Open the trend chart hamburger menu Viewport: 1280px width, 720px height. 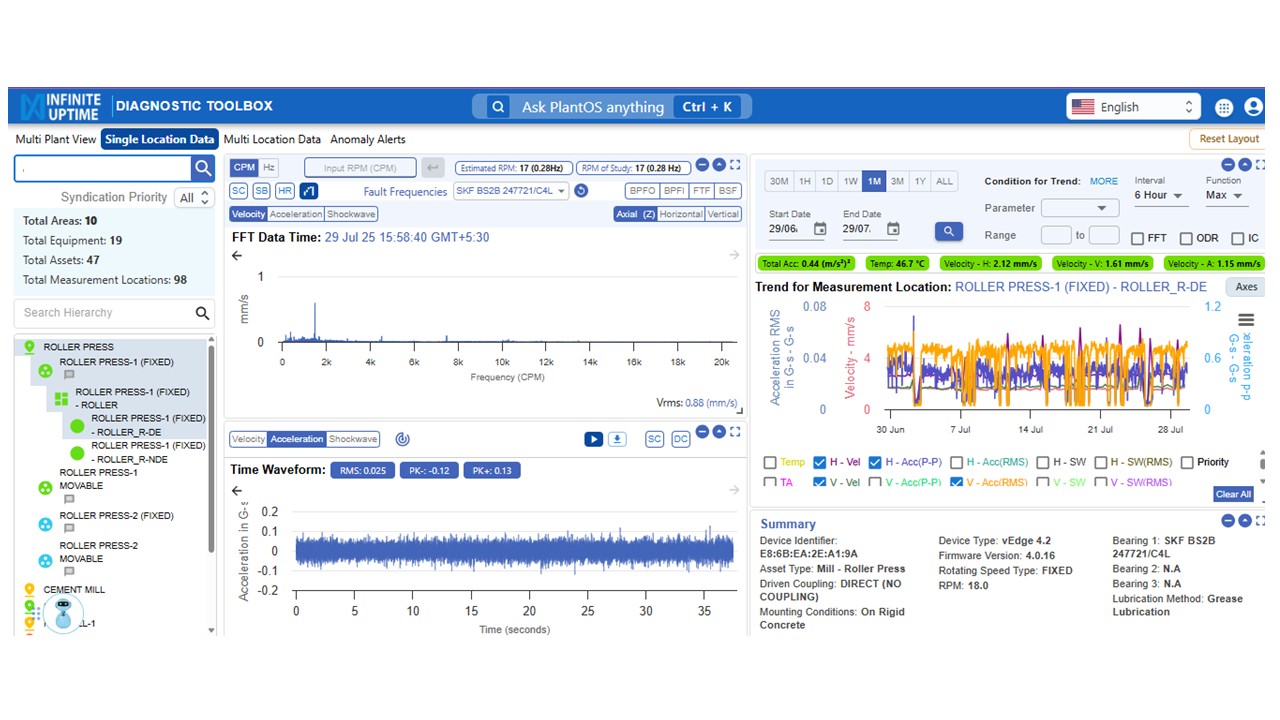pos(1245,320)
